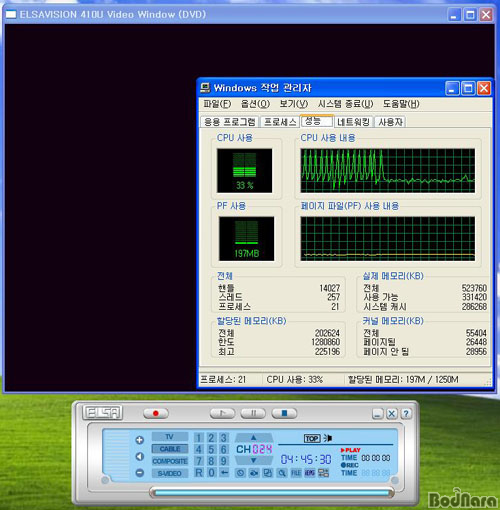Click the 페이지 파일(PF) 사용 내용 graph
The width and height of the screenshot is (500, 510).
point(388,238)
